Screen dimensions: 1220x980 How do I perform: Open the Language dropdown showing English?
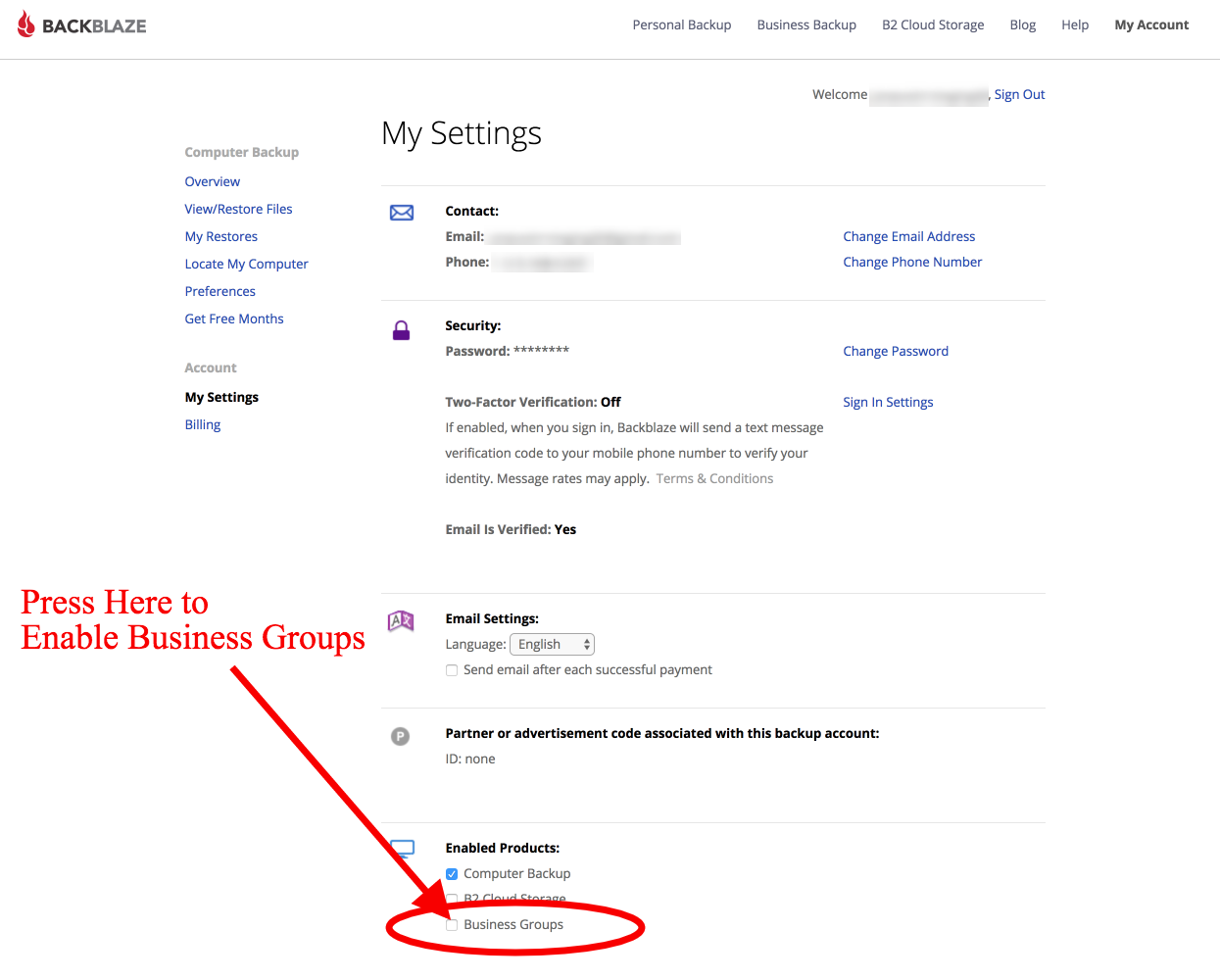tap(553, 644)
